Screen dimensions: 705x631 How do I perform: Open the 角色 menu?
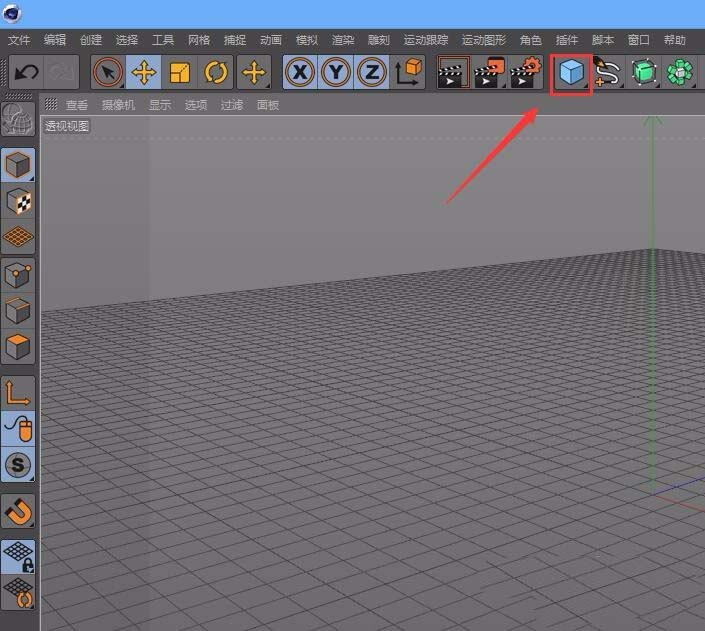pyautogui.click(x=531, y=40)
